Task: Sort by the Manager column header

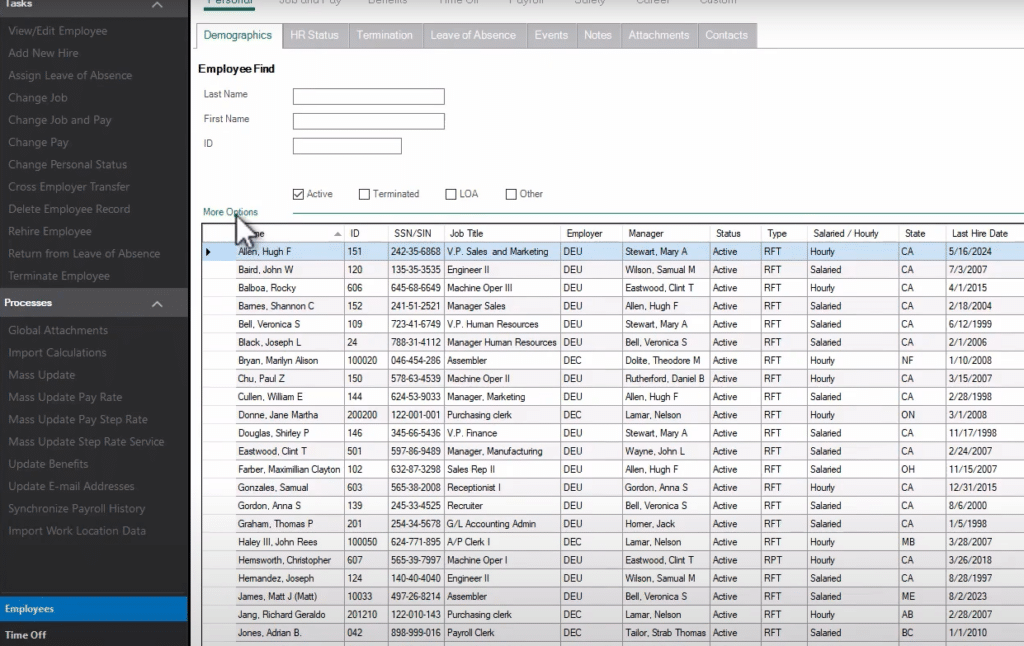Action: tap(666, 233)
